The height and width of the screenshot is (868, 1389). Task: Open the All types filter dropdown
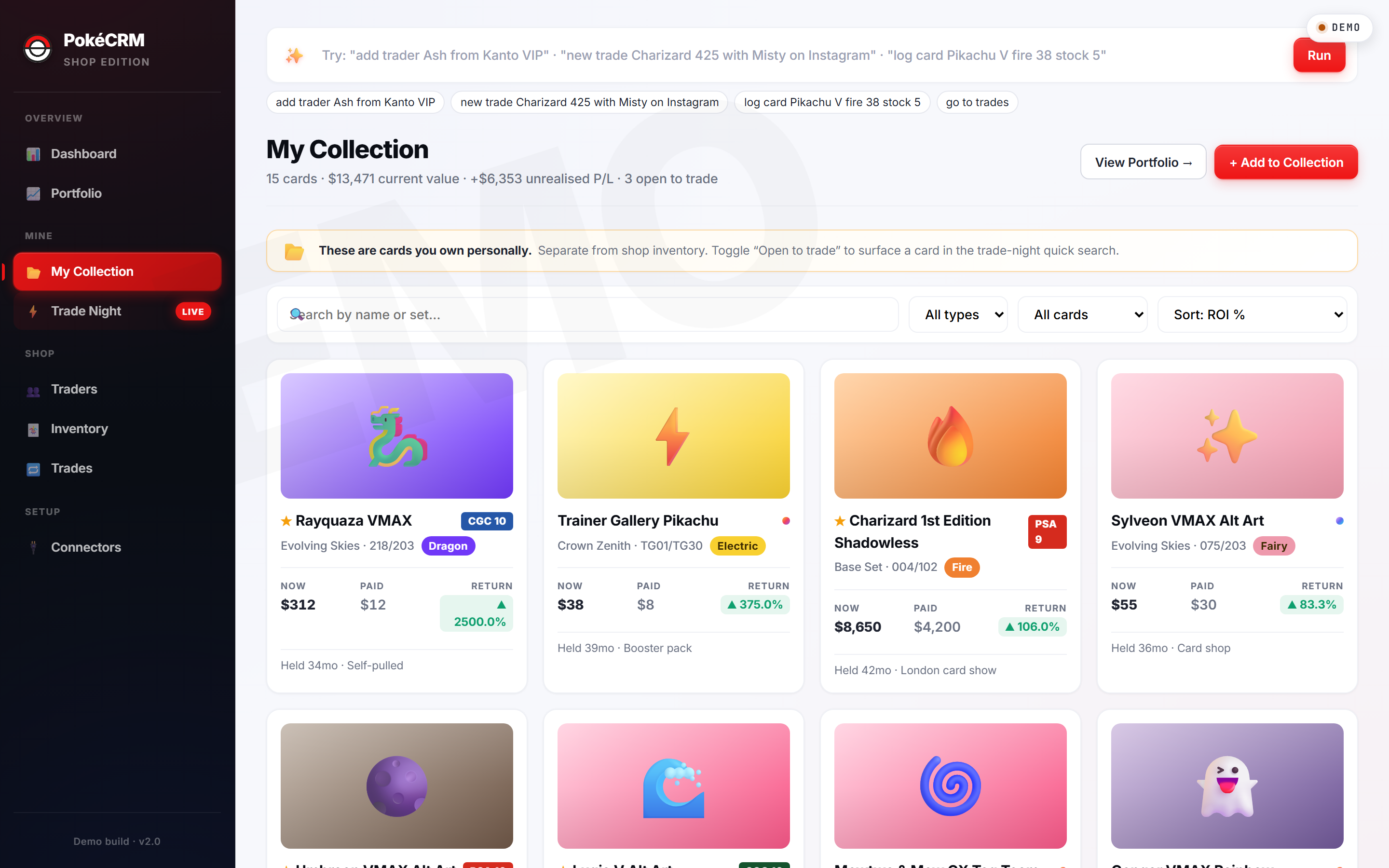(958, 314)
